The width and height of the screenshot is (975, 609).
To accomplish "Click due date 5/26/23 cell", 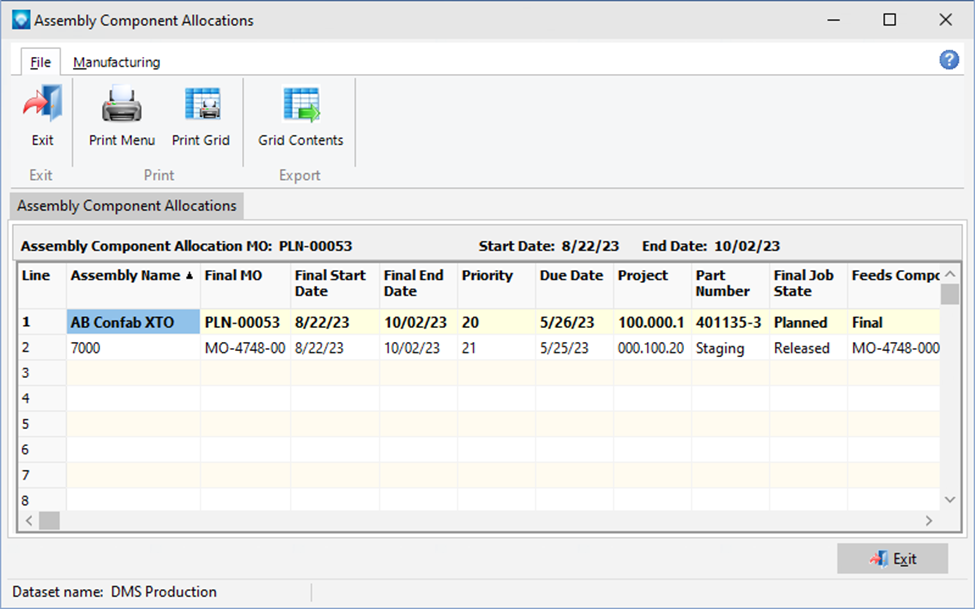I will pyautogui.click(x=575, y=322).
